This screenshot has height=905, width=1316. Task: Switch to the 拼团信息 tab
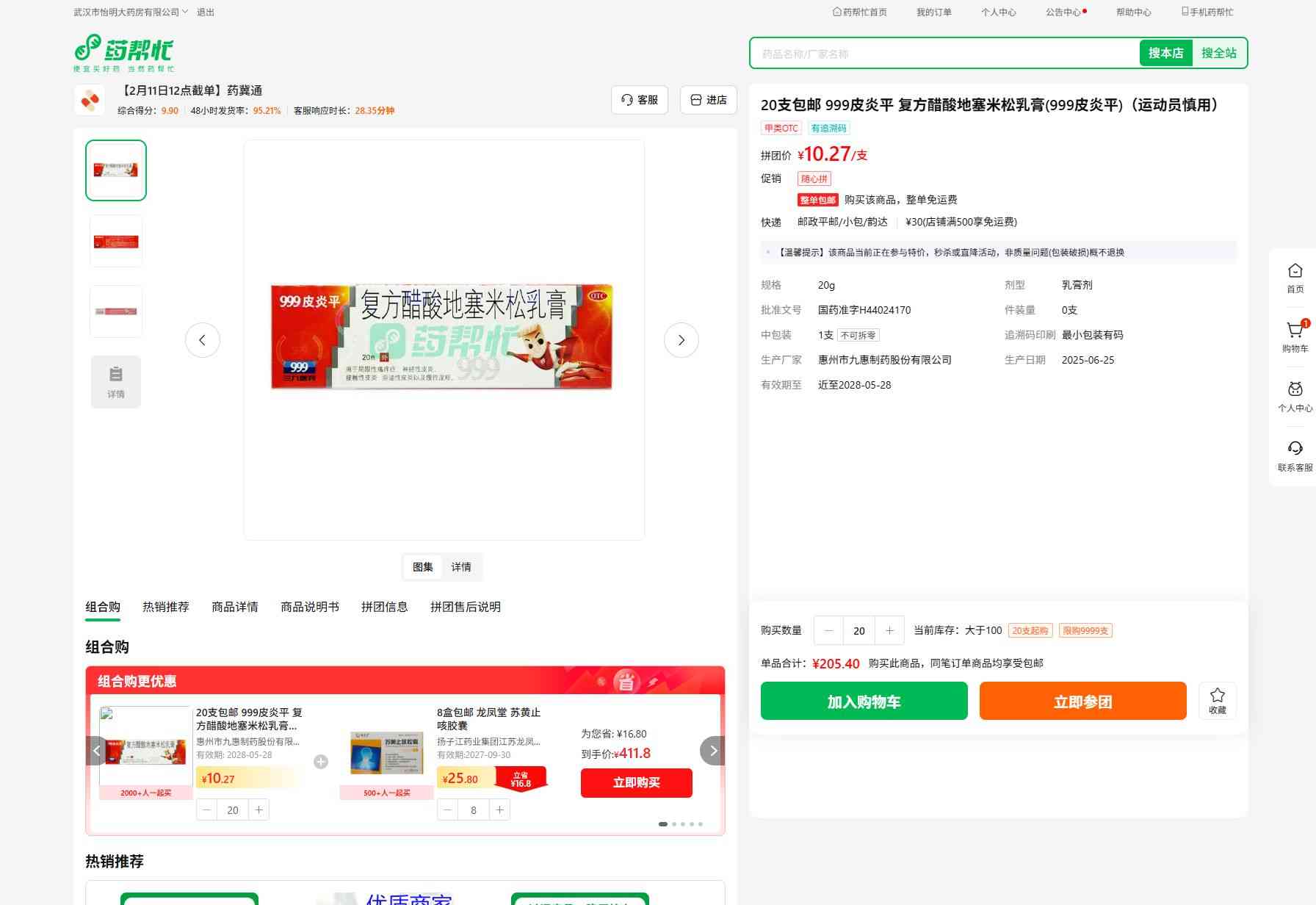384,607
